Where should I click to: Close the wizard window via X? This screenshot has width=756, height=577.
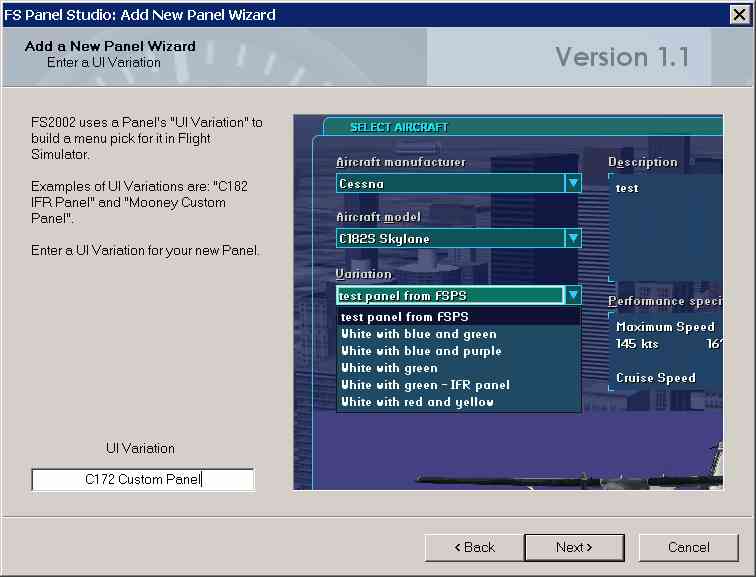(739, 14)
